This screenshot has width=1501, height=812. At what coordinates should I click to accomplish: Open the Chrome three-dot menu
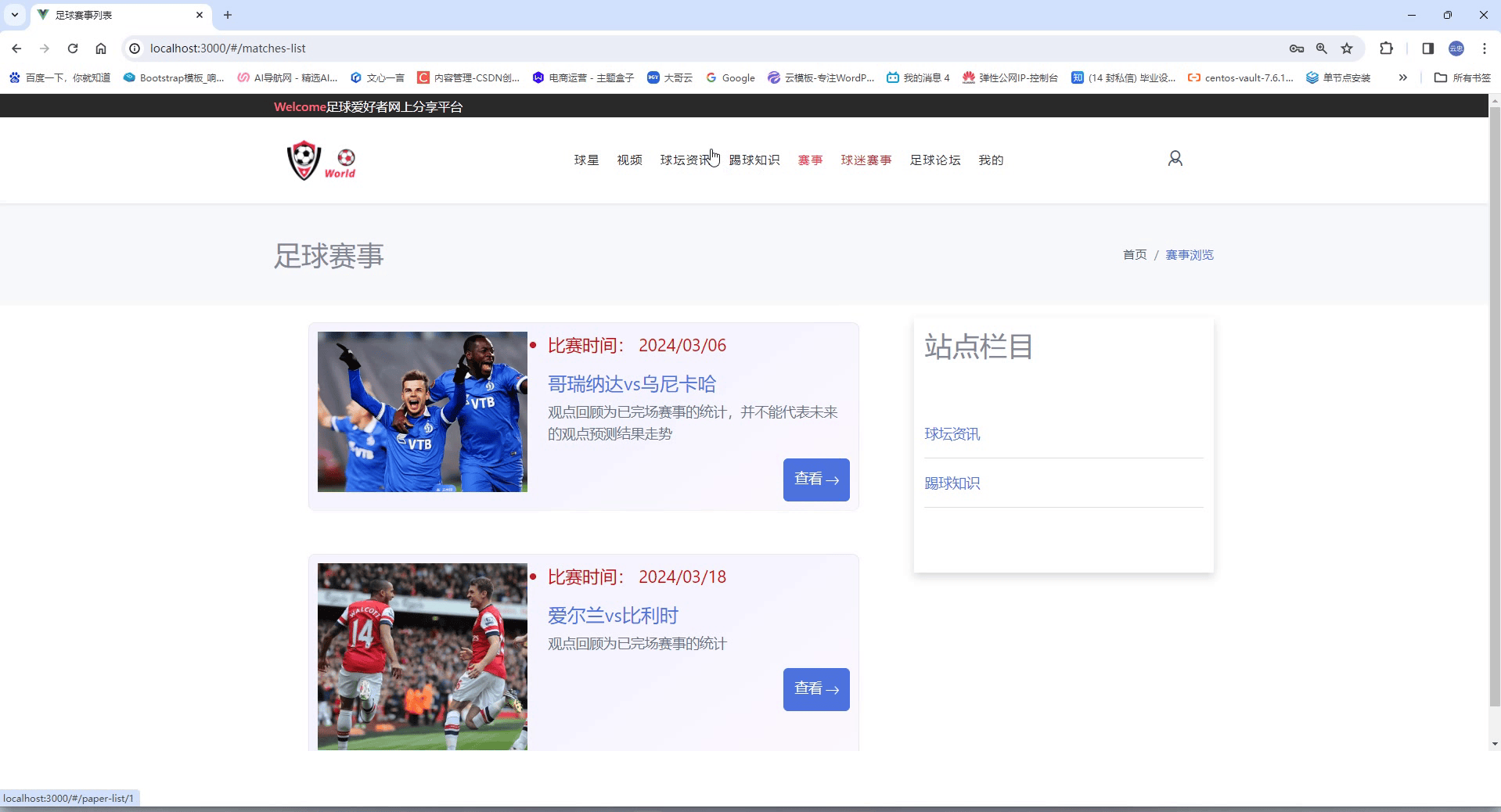point(1483,49)
